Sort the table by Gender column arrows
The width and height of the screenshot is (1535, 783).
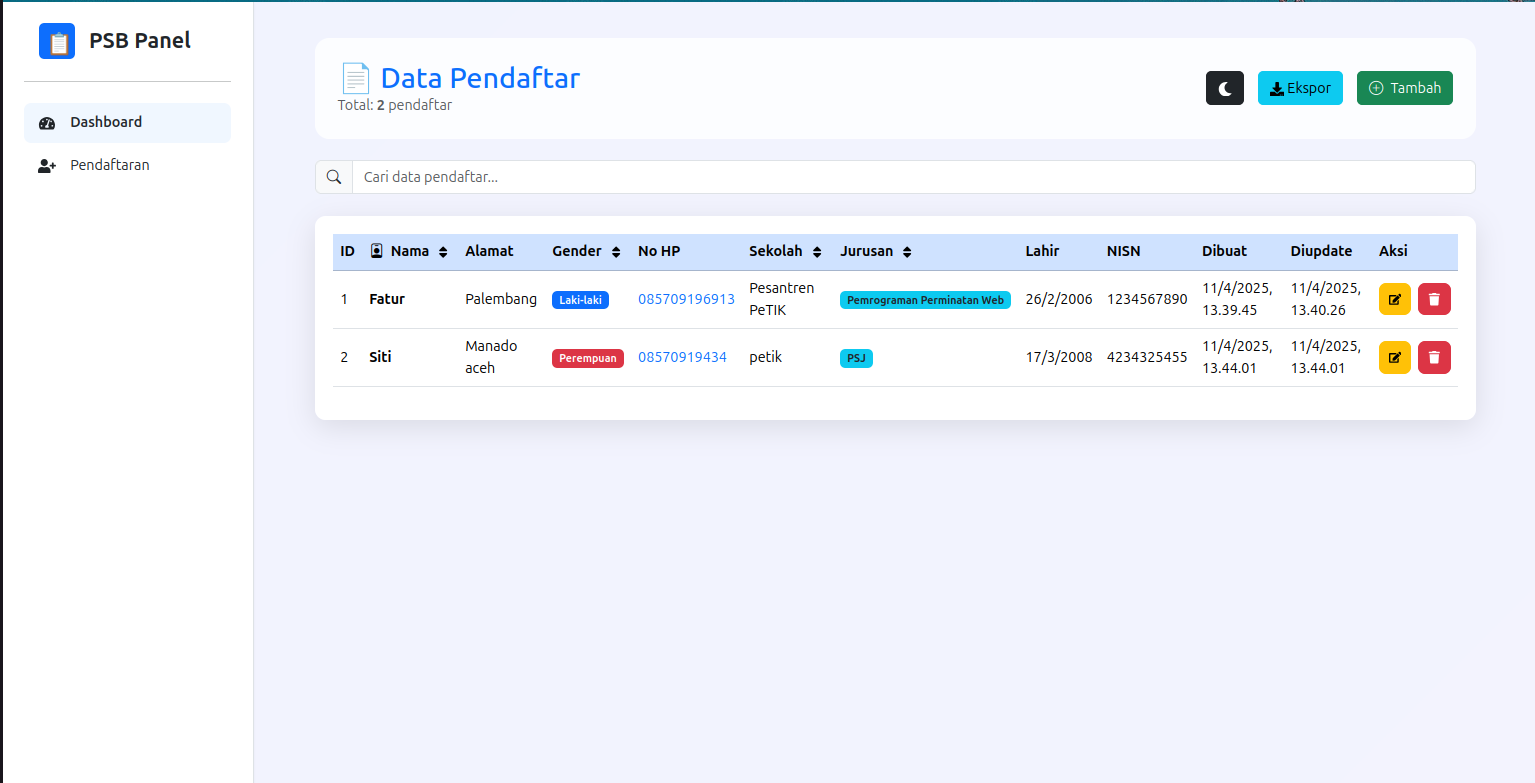(616, 252)
